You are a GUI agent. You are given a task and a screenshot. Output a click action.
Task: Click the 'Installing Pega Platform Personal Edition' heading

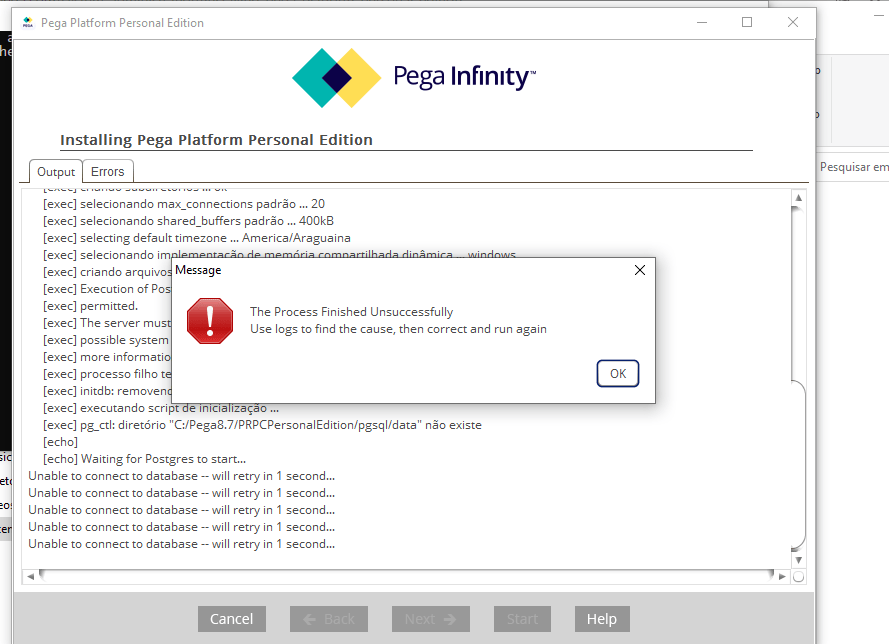[x=217, y=140]
